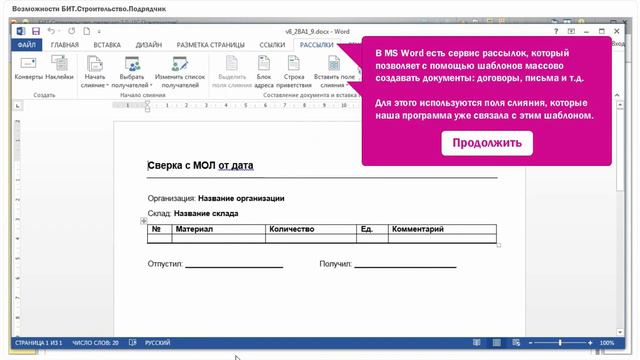
Task: Click РУССКИЙ language in status bar
Action: pyautogui.click(x=158, y=343)
